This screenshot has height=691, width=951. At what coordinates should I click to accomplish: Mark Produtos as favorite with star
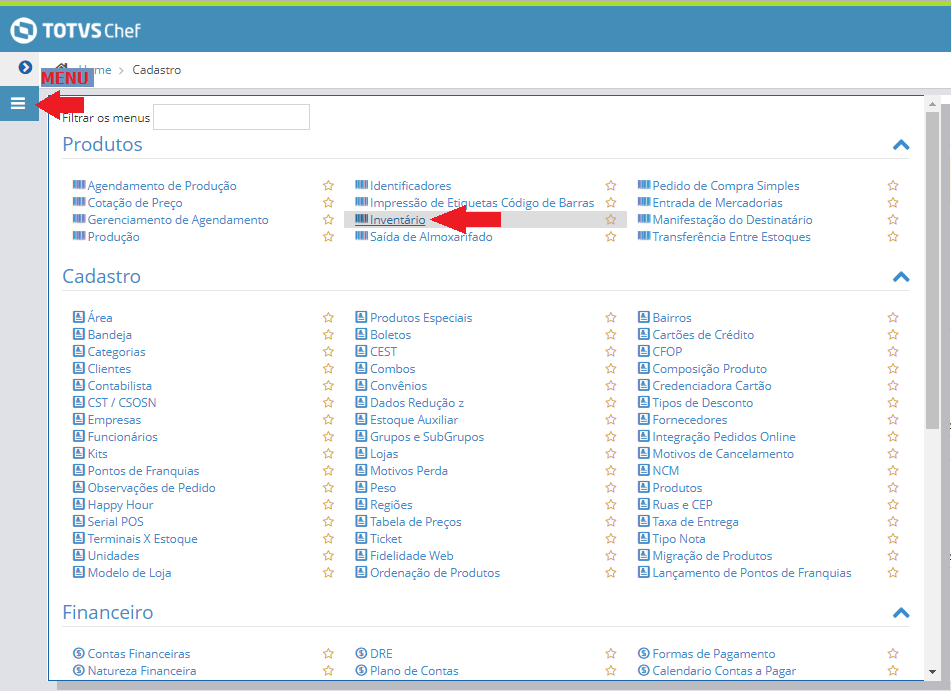coord(893,487)
